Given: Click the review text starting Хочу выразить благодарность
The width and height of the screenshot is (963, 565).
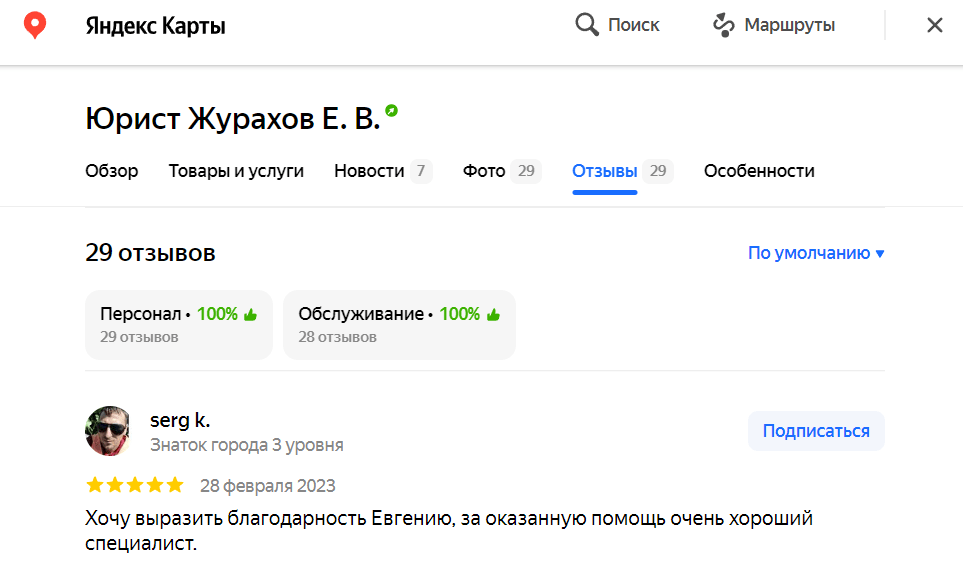Looking at the screenshot, I should click(x=449, y=531).
